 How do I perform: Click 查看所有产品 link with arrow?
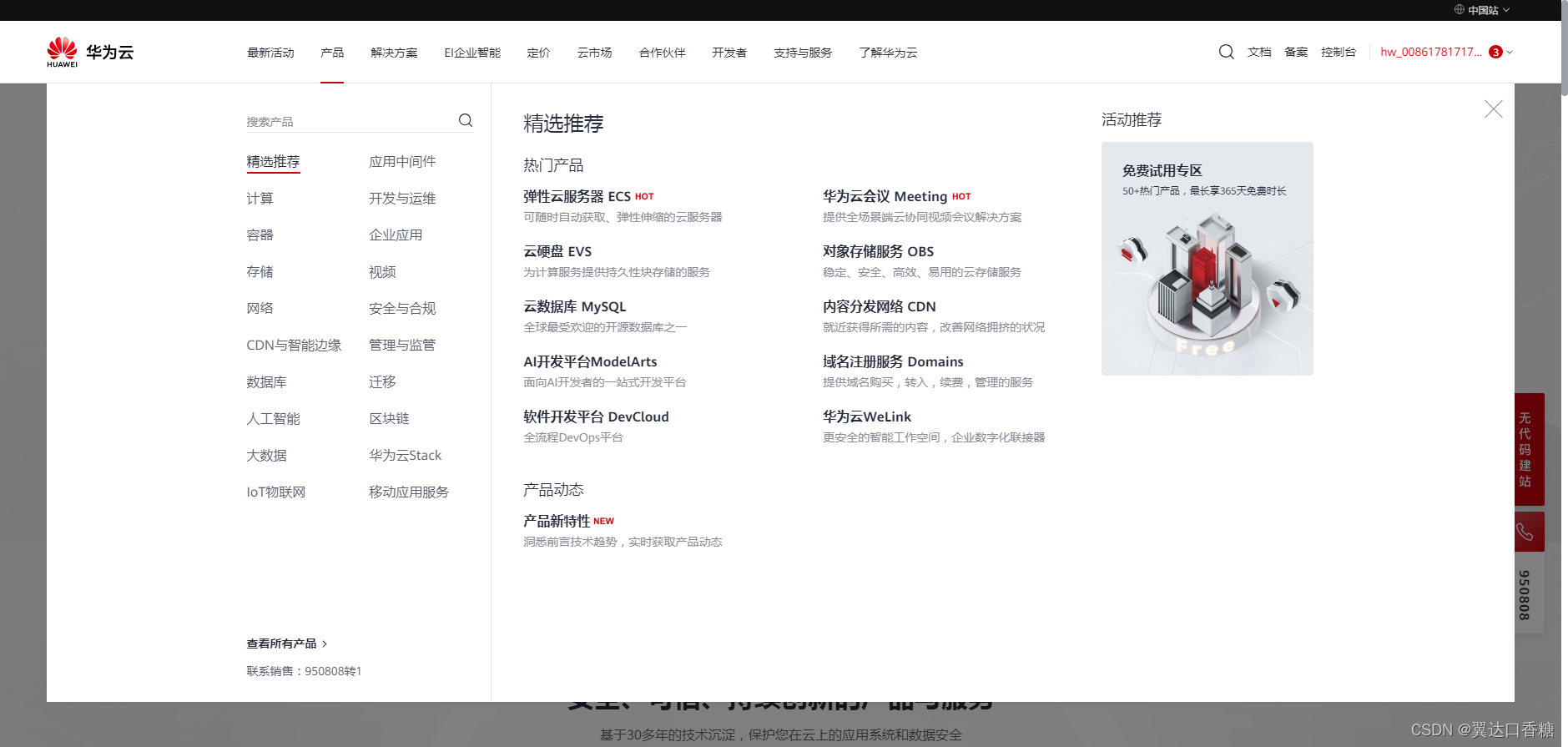click(x=286, y=644)
